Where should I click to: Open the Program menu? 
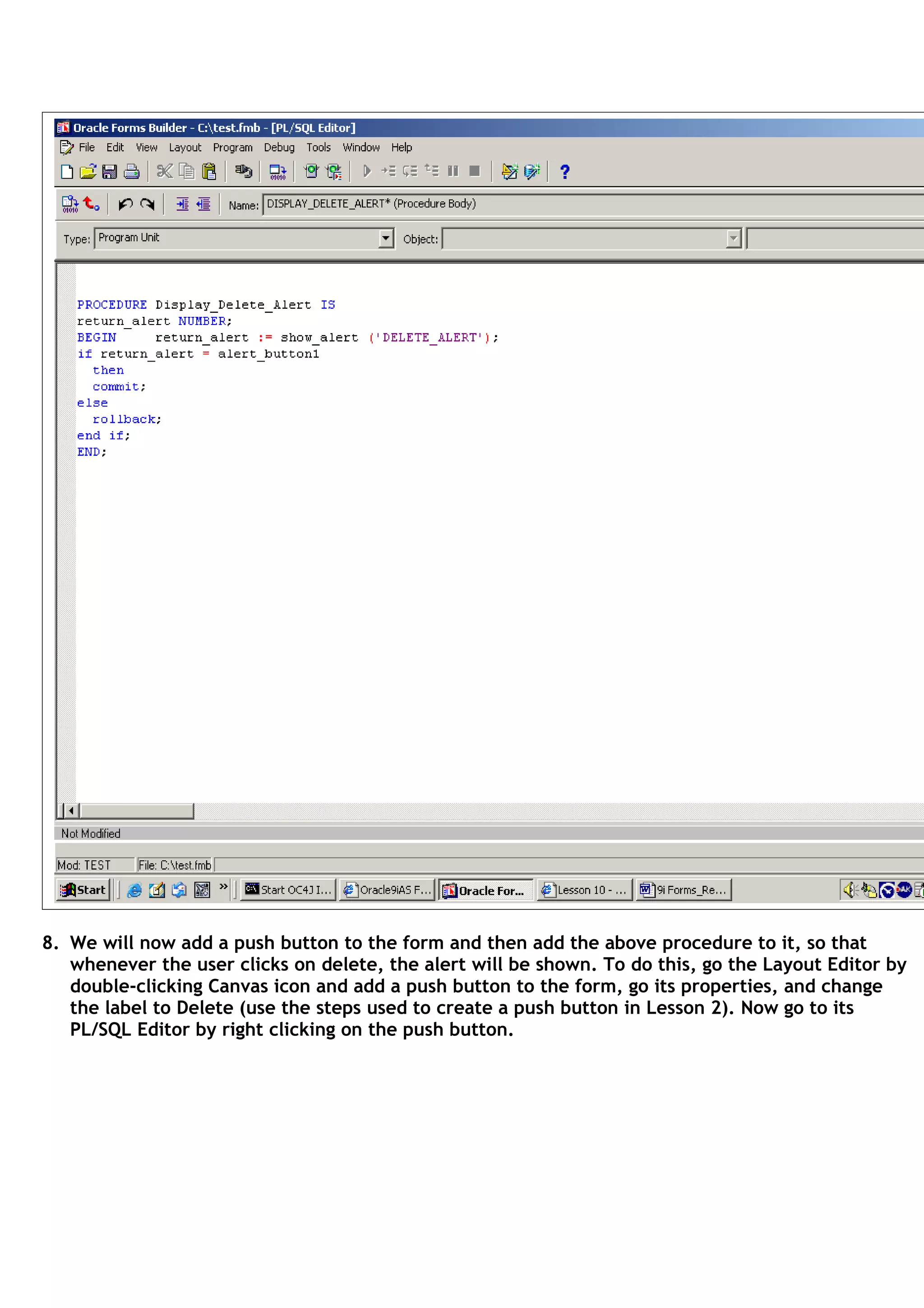(x=233, y=148)
